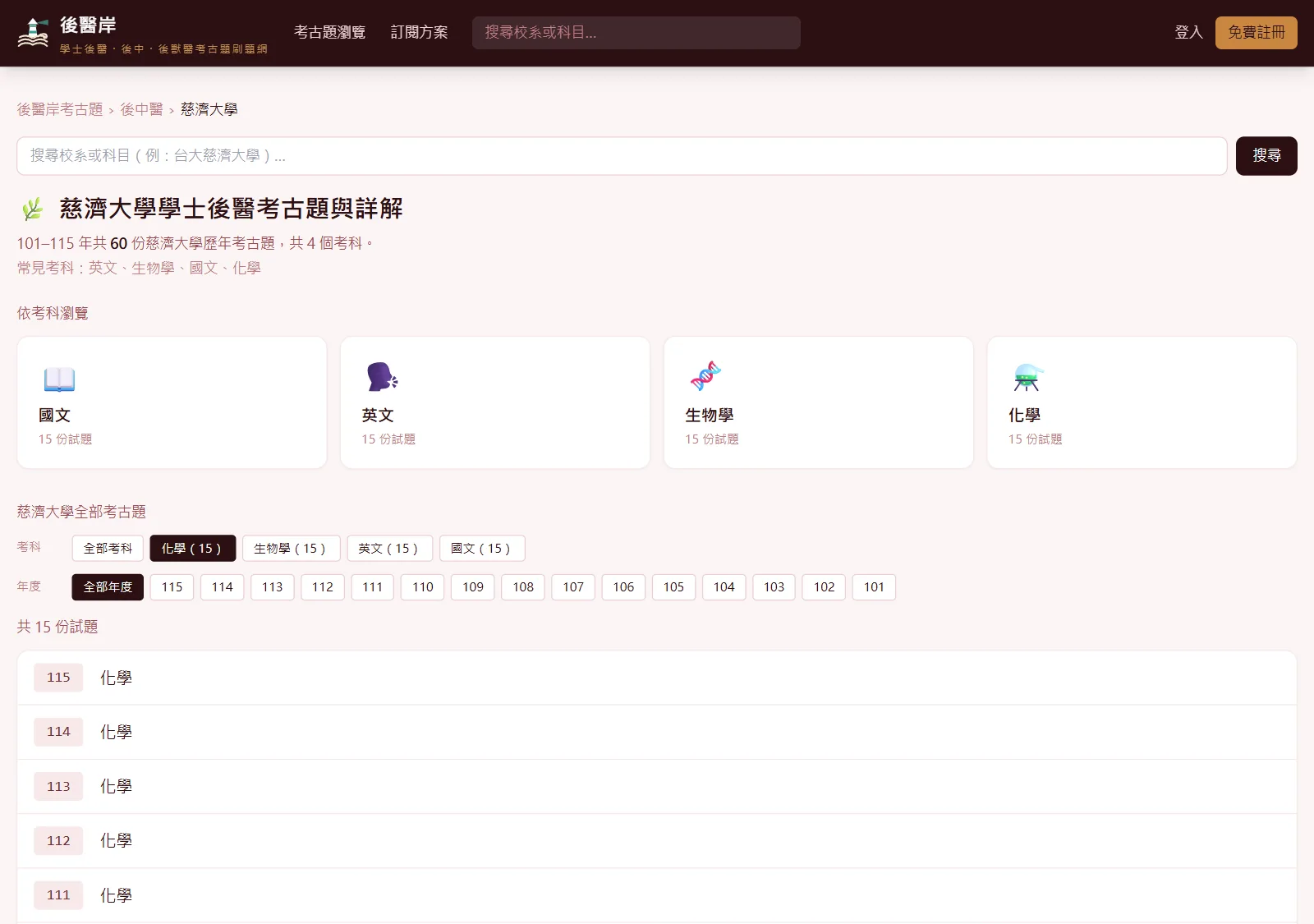This screenshot has width=1314, height=924.
Task: Click the 後醫岸 lighthouse logo icon
Action: [x=33, y=33]
